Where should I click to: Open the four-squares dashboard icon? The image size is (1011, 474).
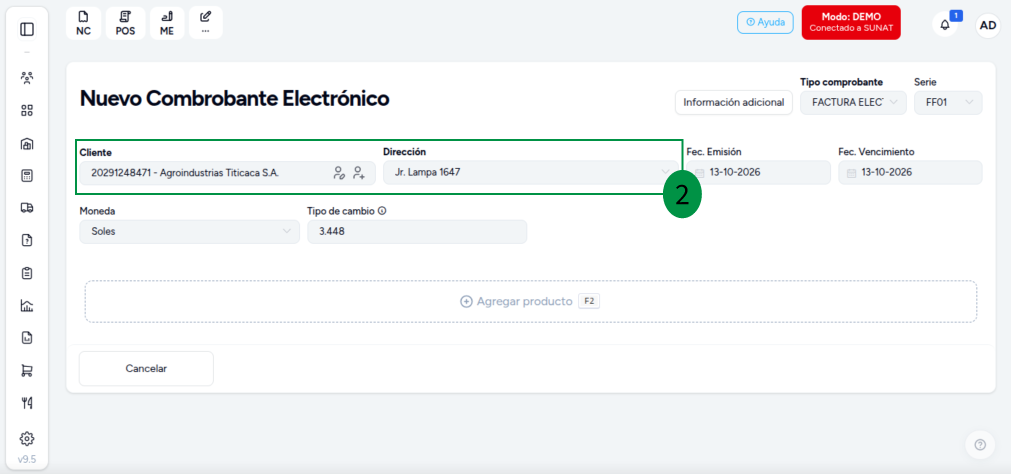pos(26,110)
